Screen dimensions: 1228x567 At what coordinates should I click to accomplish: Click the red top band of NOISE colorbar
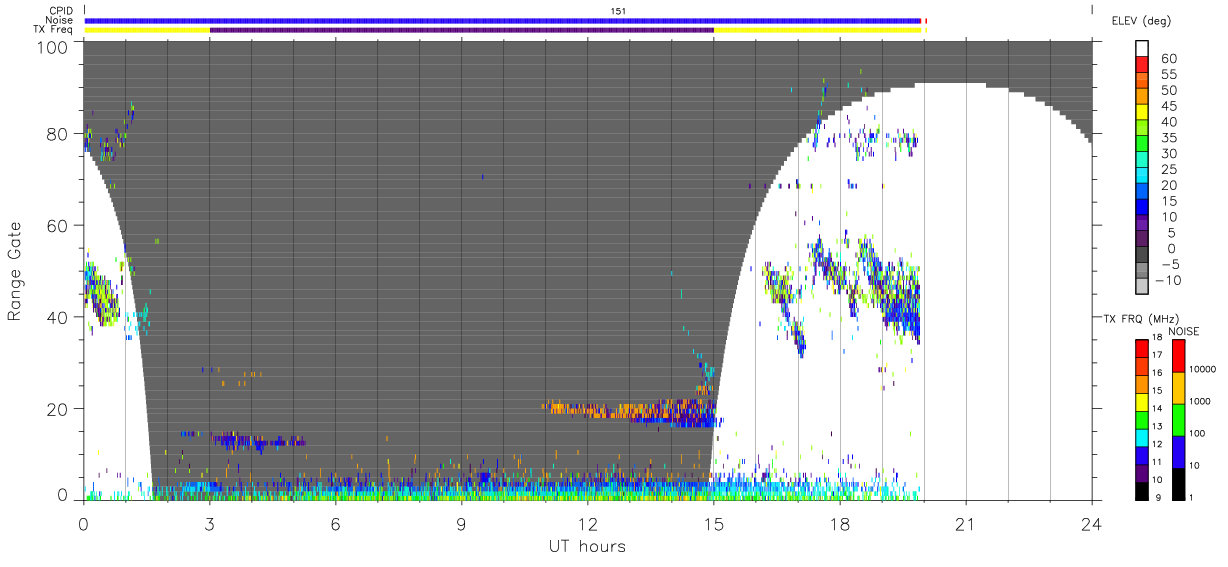pyautogui.click(x=1178, y=356)
